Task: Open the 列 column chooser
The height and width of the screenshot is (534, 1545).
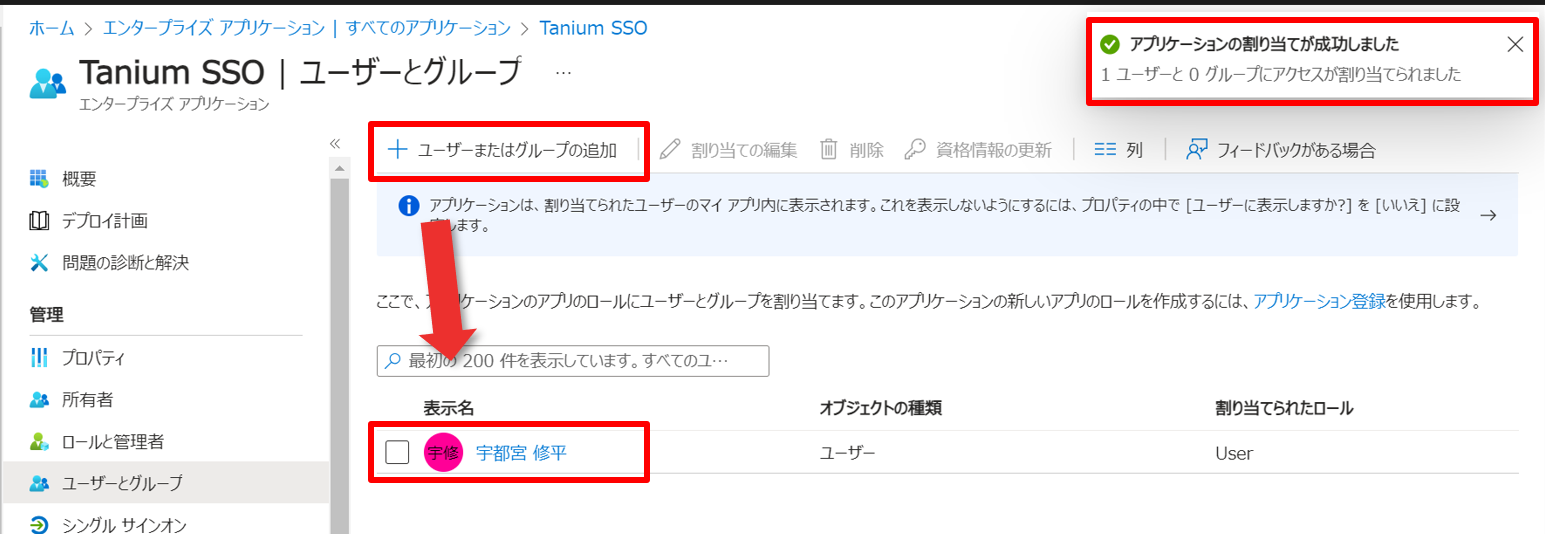Action: pos(1118,150)
